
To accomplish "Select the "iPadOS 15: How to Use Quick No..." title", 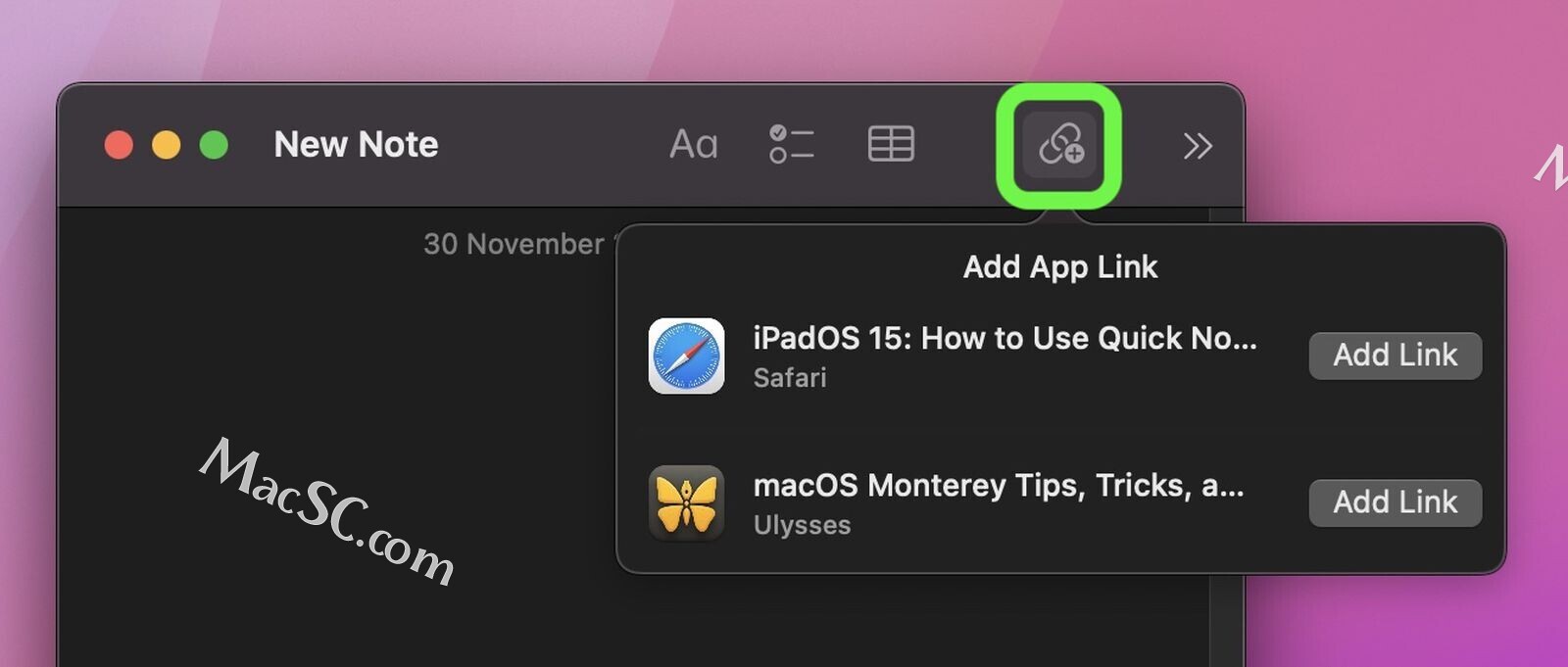I will coord(1004,338).
